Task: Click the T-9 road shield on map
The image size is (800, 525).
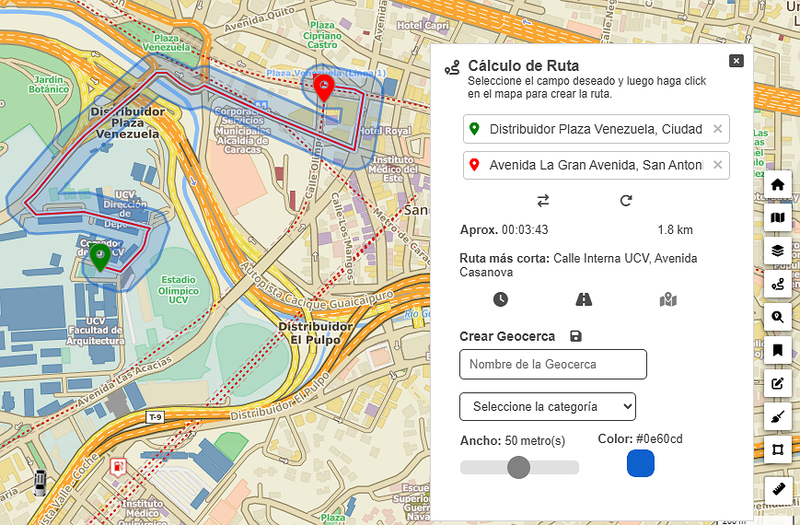Action: point(155,417)
